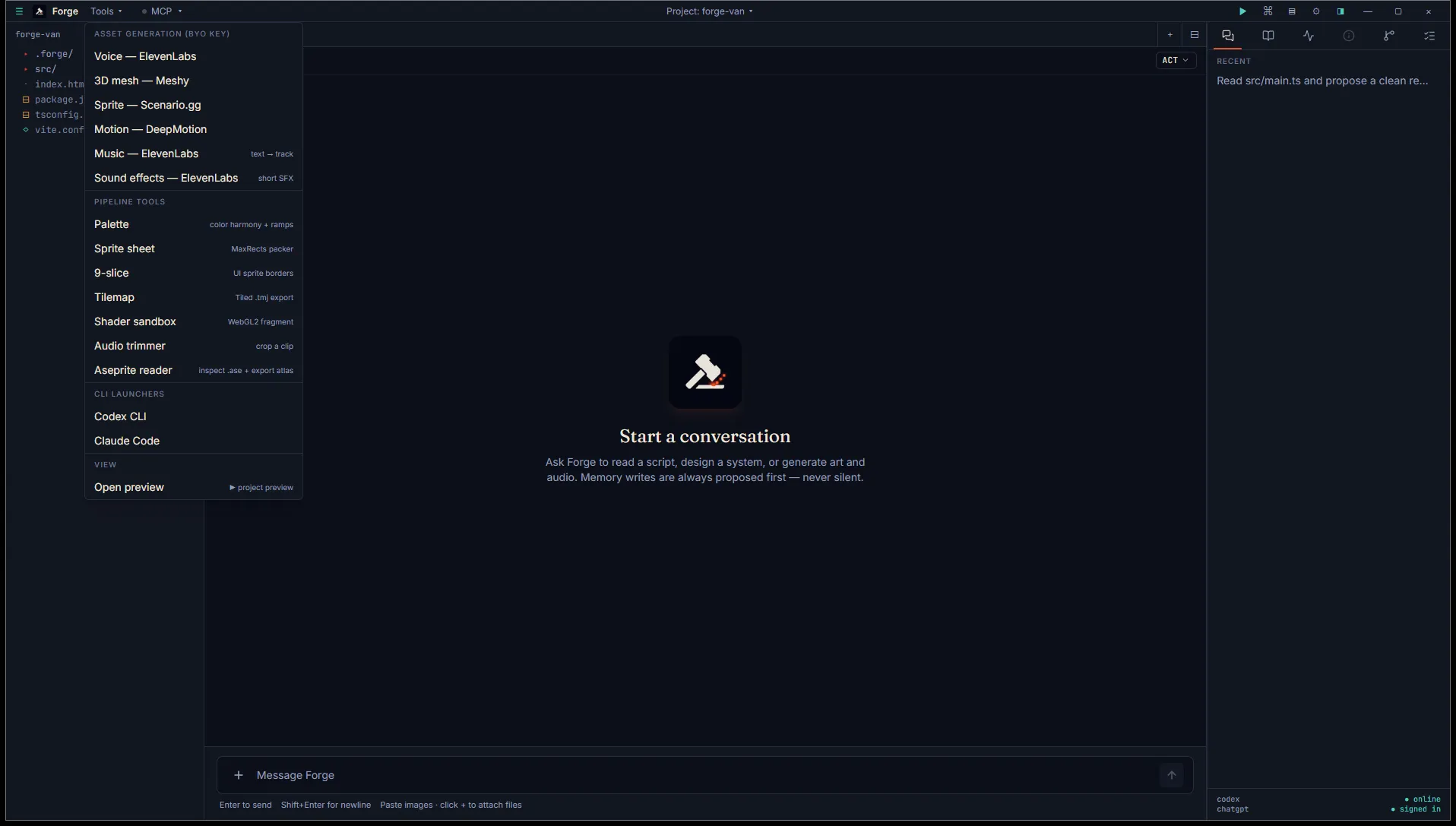Open the ACT mode dropdown
This screenshot has width=1456, height=826.
click(x=1176, y=60)
